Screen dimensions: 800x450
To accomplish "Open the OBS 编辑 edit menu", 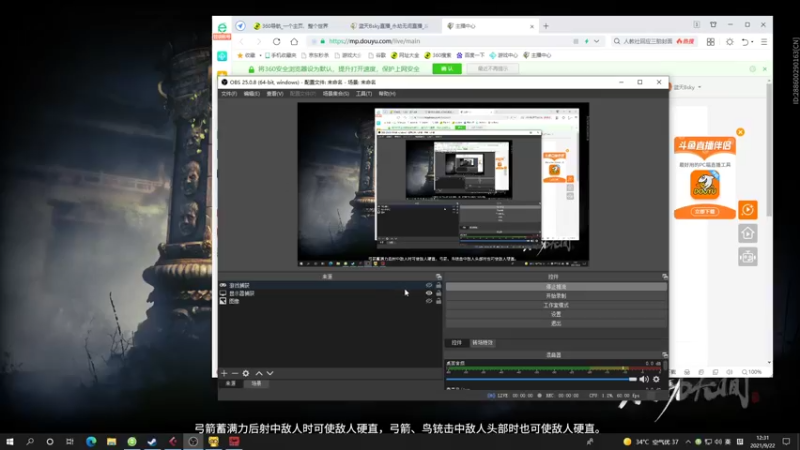I will [252, 94].
